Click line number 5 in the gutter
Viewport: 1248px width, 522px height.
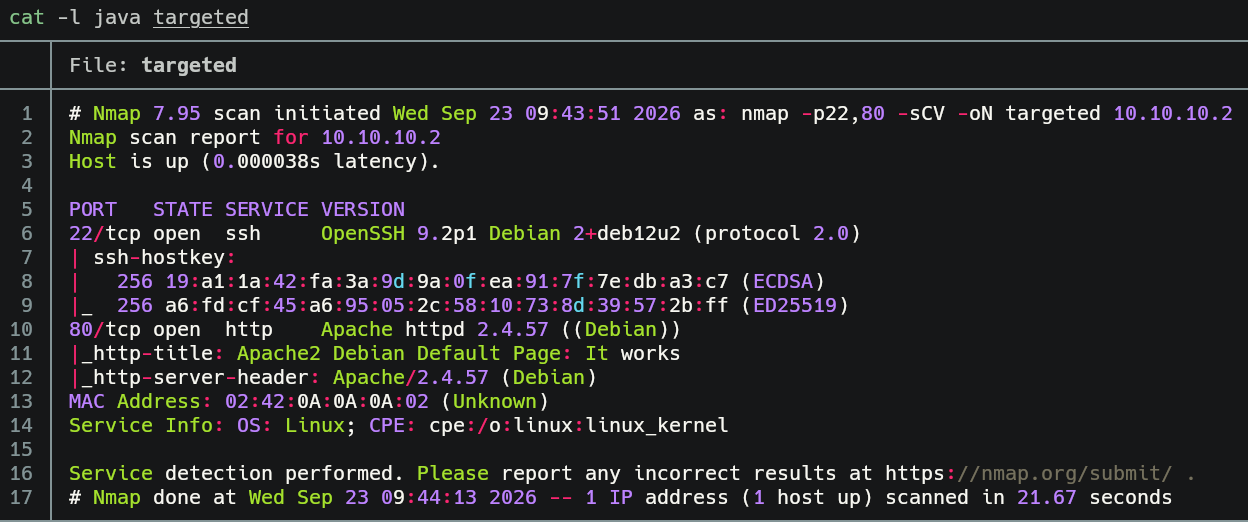[28, 209]
